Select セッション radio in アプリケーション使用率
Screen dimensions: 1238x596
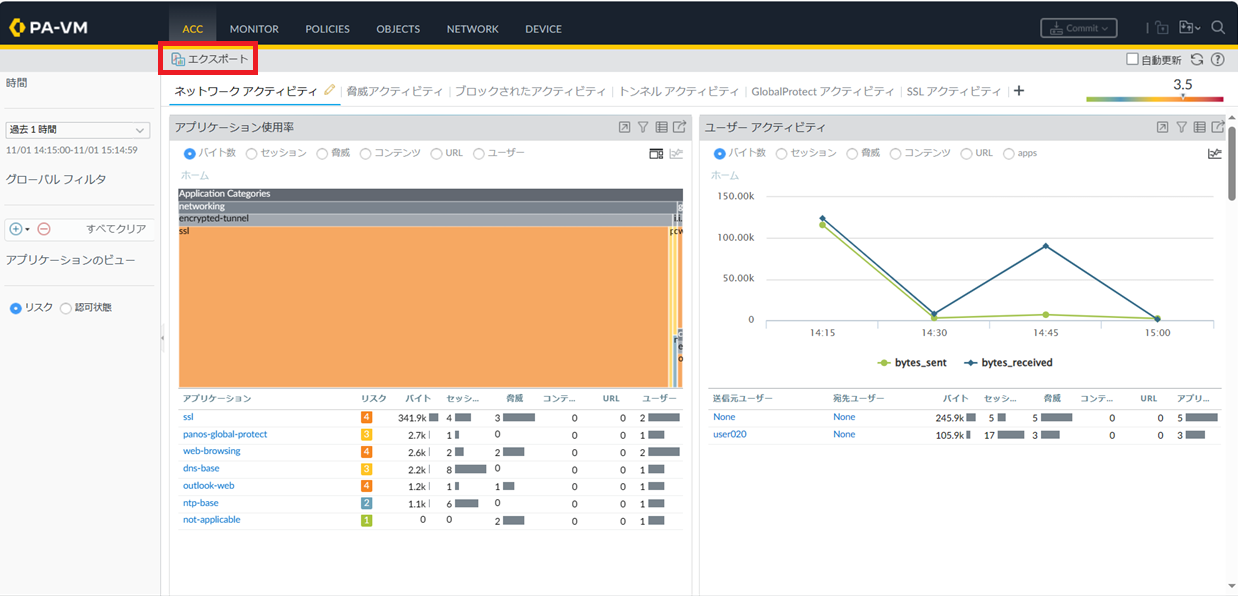(x=252, y=154)
